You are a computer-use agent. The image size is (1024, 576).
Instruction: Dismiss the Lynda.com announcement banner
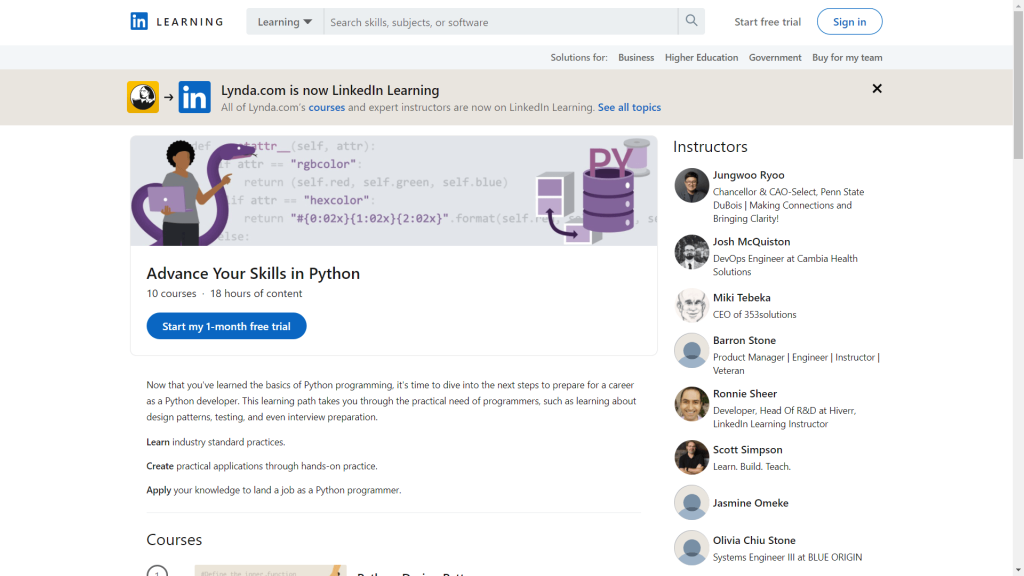[x=877, y=88]
